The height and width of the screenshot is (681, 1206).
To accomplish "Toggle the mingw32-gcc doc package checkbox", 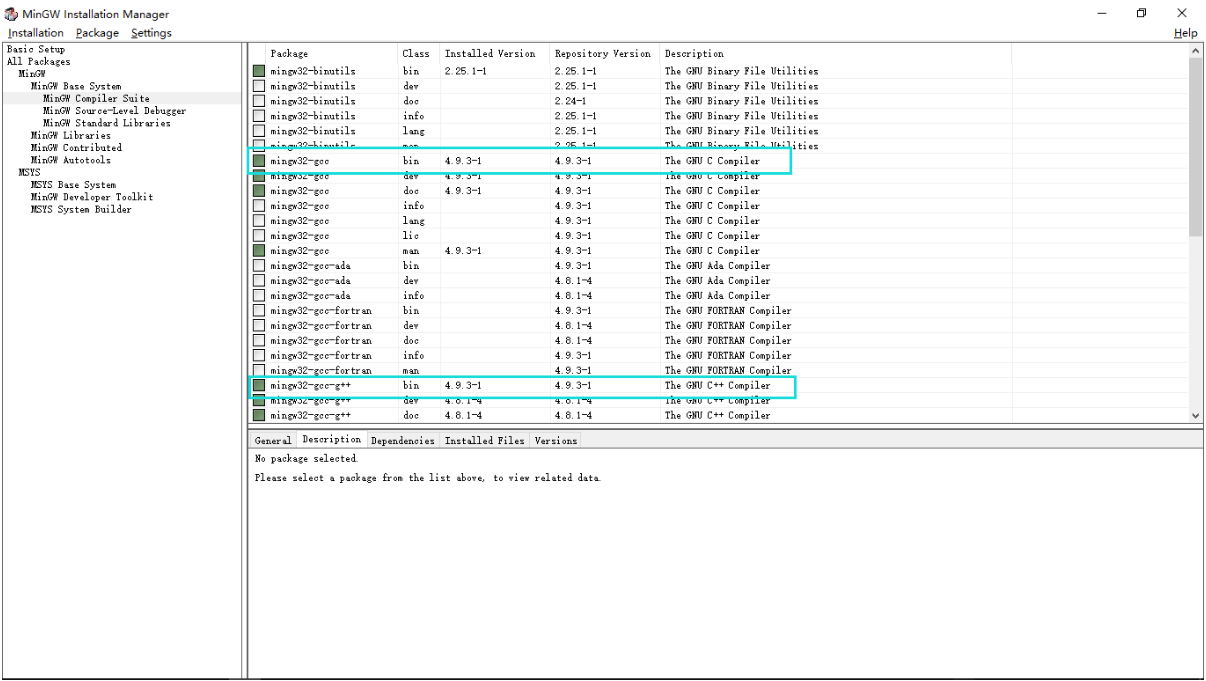I will click(x=259, y=191).
